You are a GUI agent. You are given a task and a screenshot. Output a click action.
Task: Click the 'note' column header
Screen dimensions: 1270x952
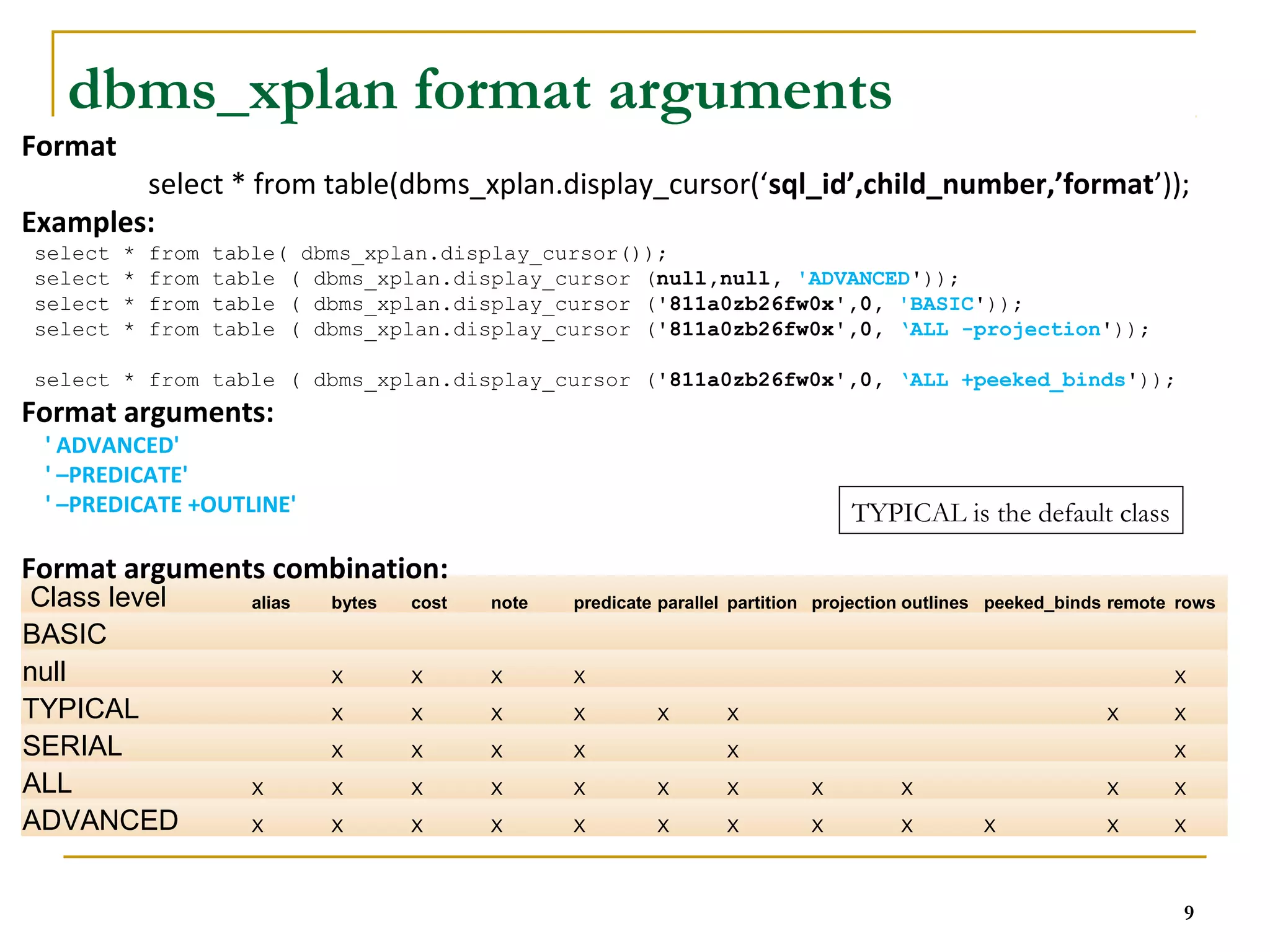coord(509,603)
